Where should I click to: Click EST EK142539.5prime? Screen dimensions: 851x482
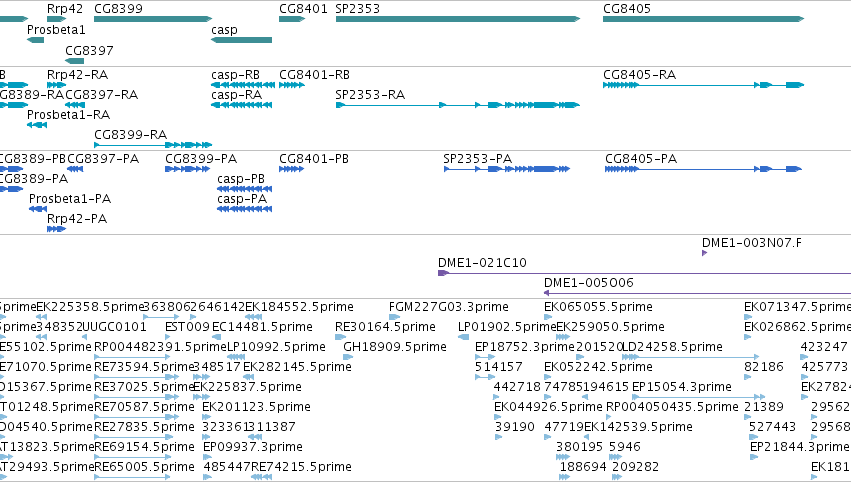coord(638,428)
